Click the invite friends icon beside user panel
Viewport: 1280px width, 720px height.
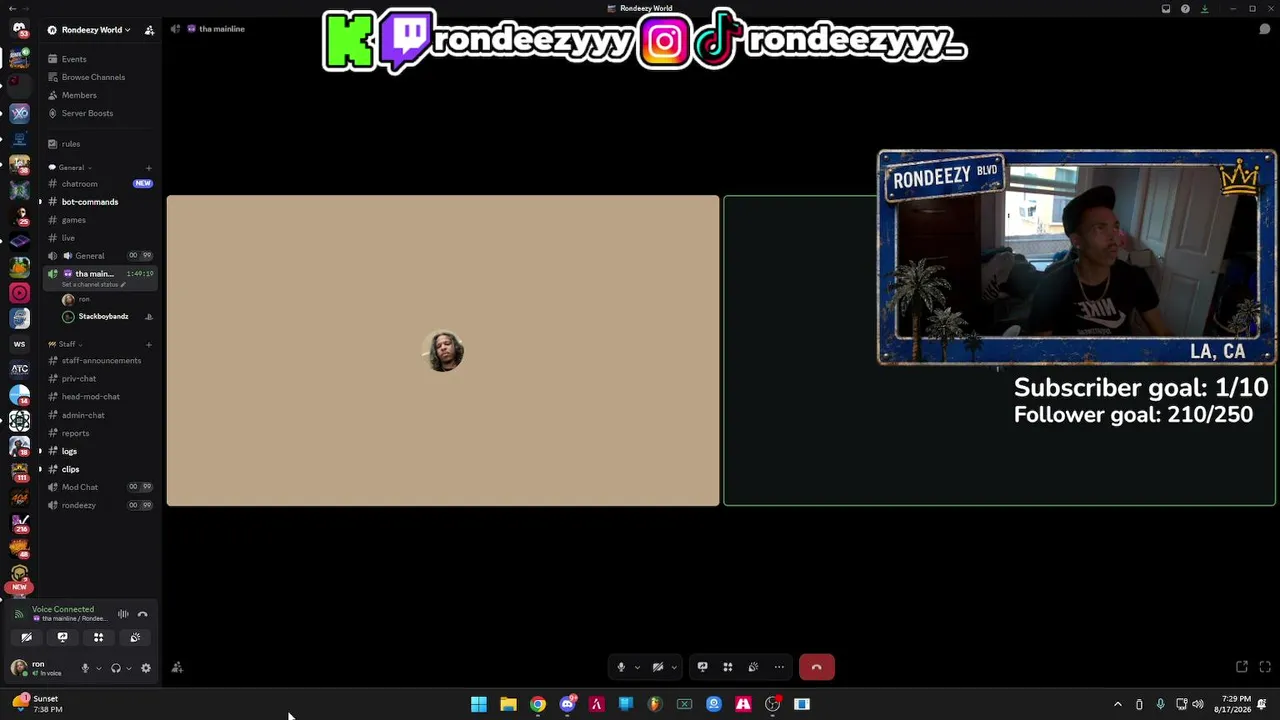tap(177, 668)
